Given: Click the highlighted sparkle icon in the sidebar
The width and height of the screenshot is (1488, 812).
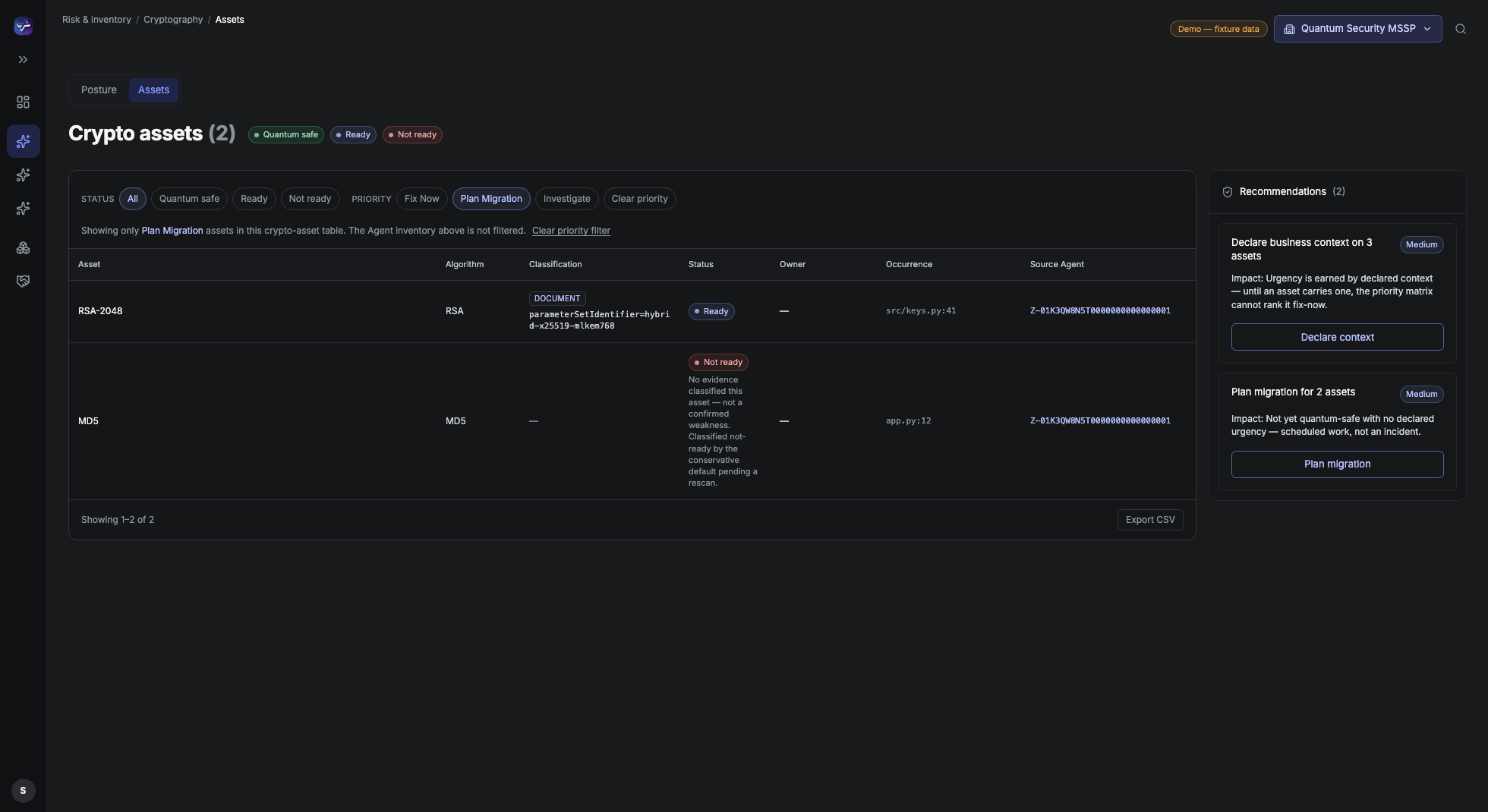Looking at the screenshot, I should tap(24, 141).
